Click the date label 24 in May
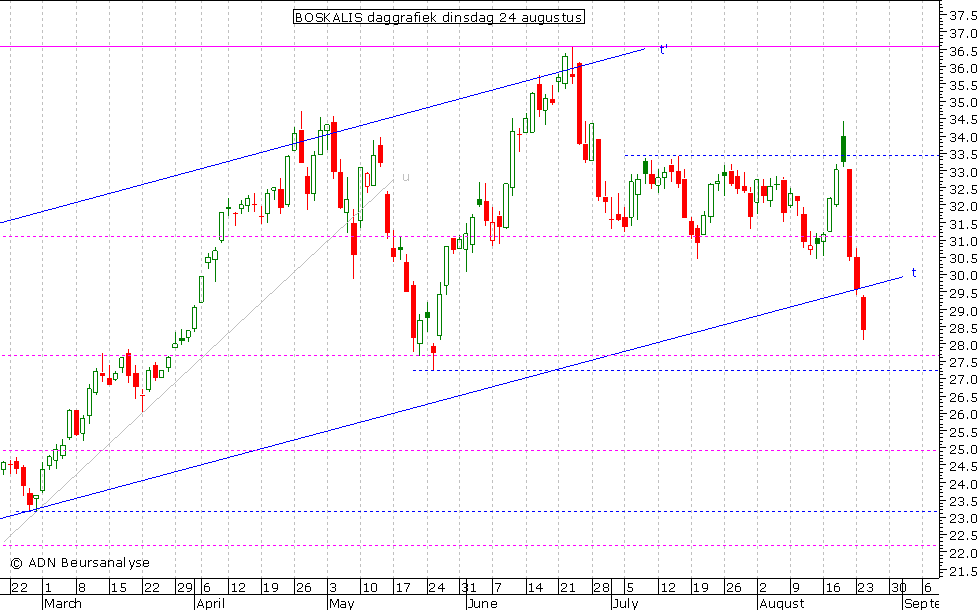The image size is (980, 610). point(436,588)
